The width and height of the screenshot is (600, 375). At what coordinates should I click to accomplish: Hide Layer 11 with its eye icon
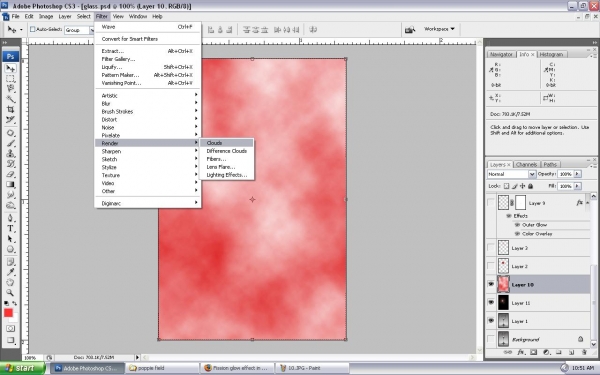[x=491, y=302]
